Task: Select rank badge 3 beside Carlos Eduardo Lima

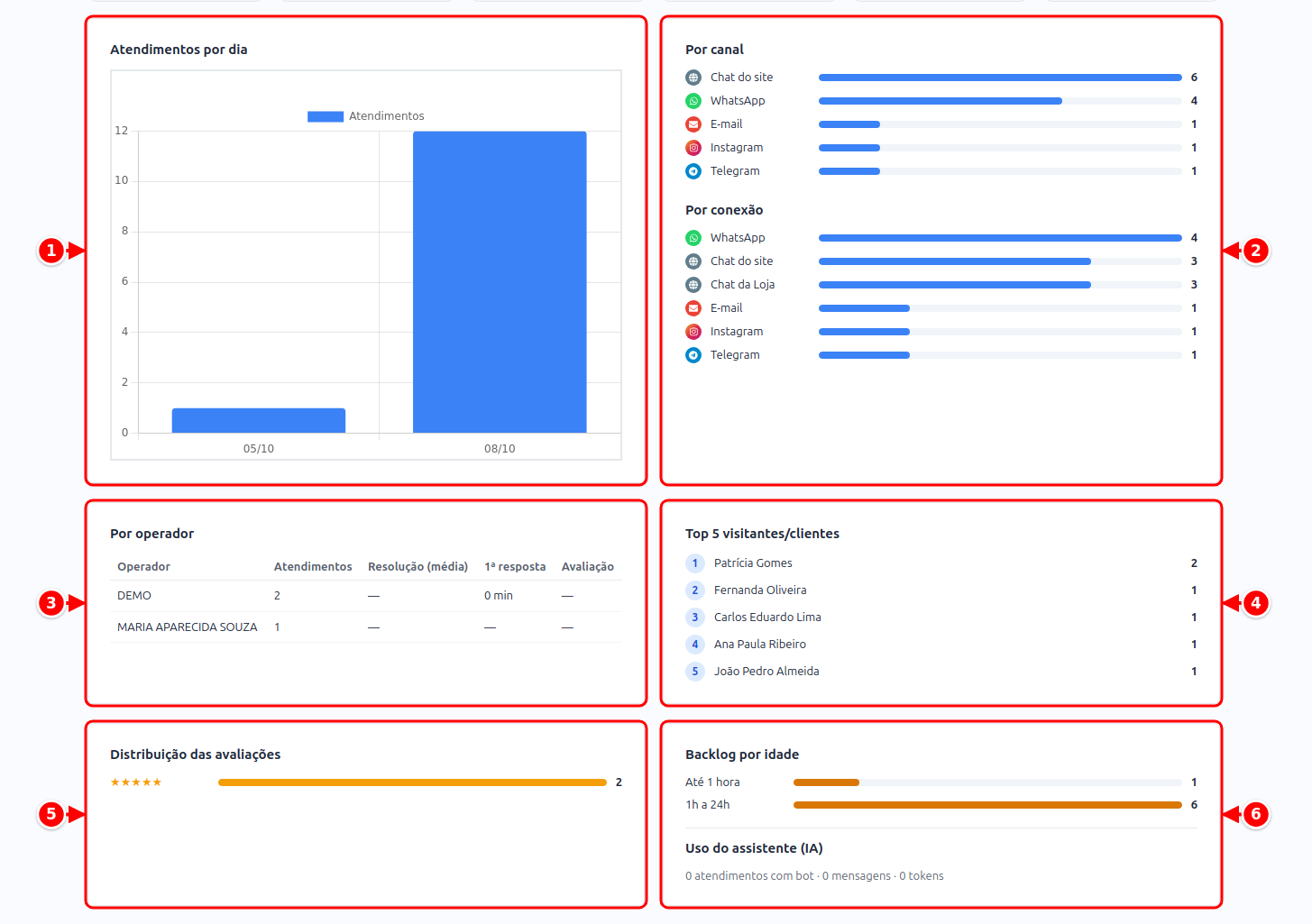Action: pos(695,618)
